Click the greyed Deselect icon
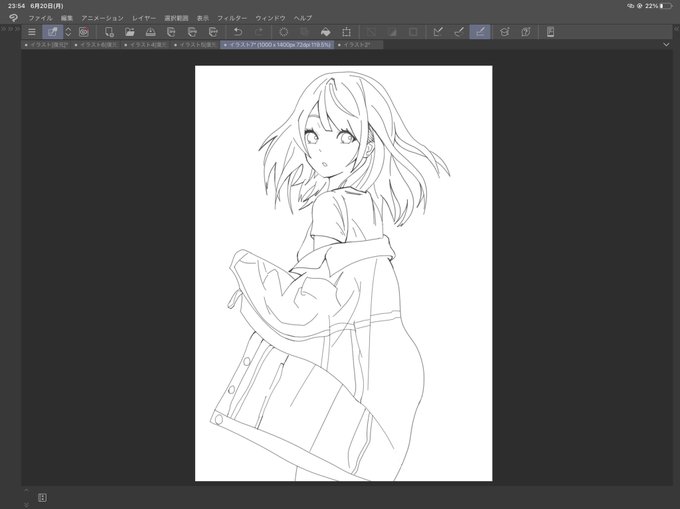Image resolution: width=680 pixels, height=509 pixels. coord(371,32)
